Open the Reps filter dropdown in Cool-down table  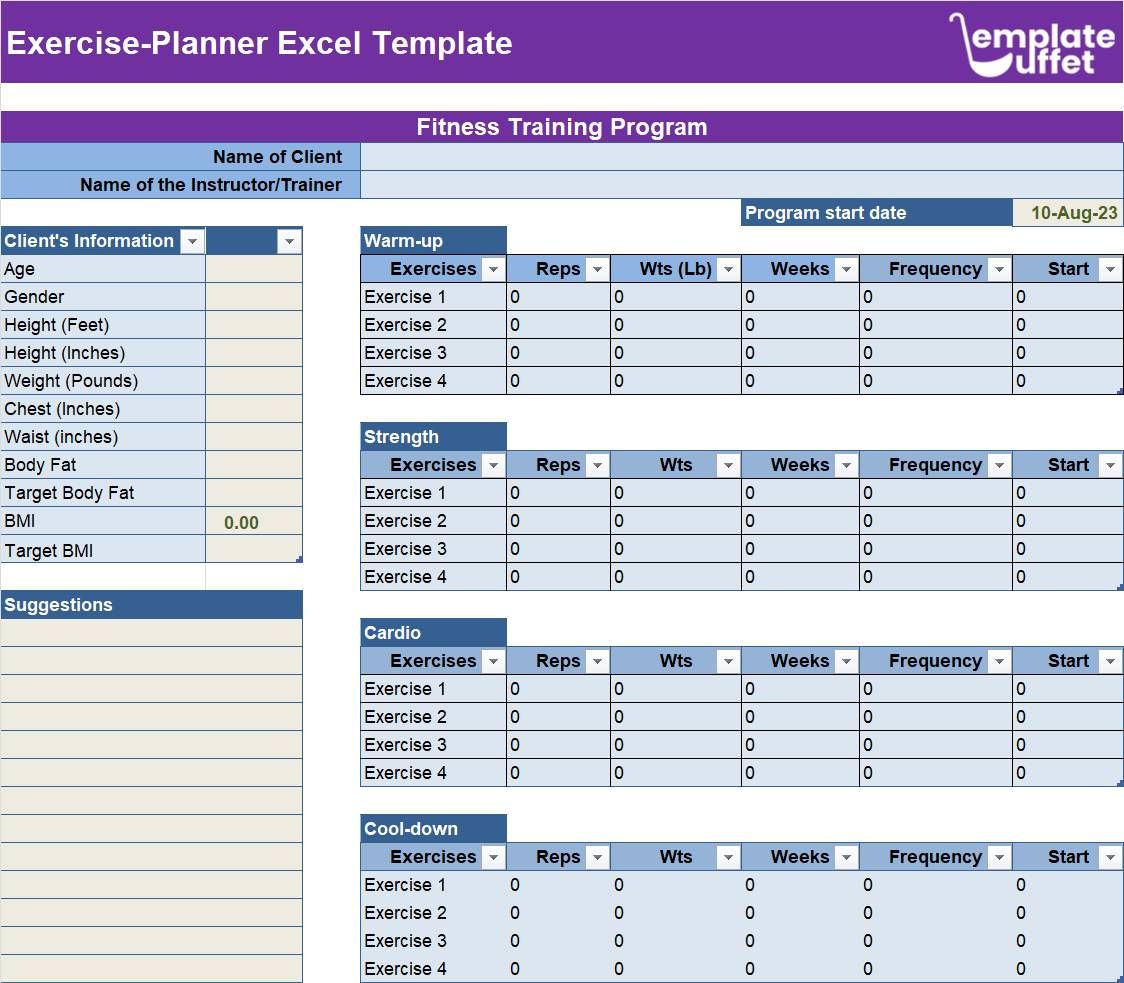tap(597, 856)
